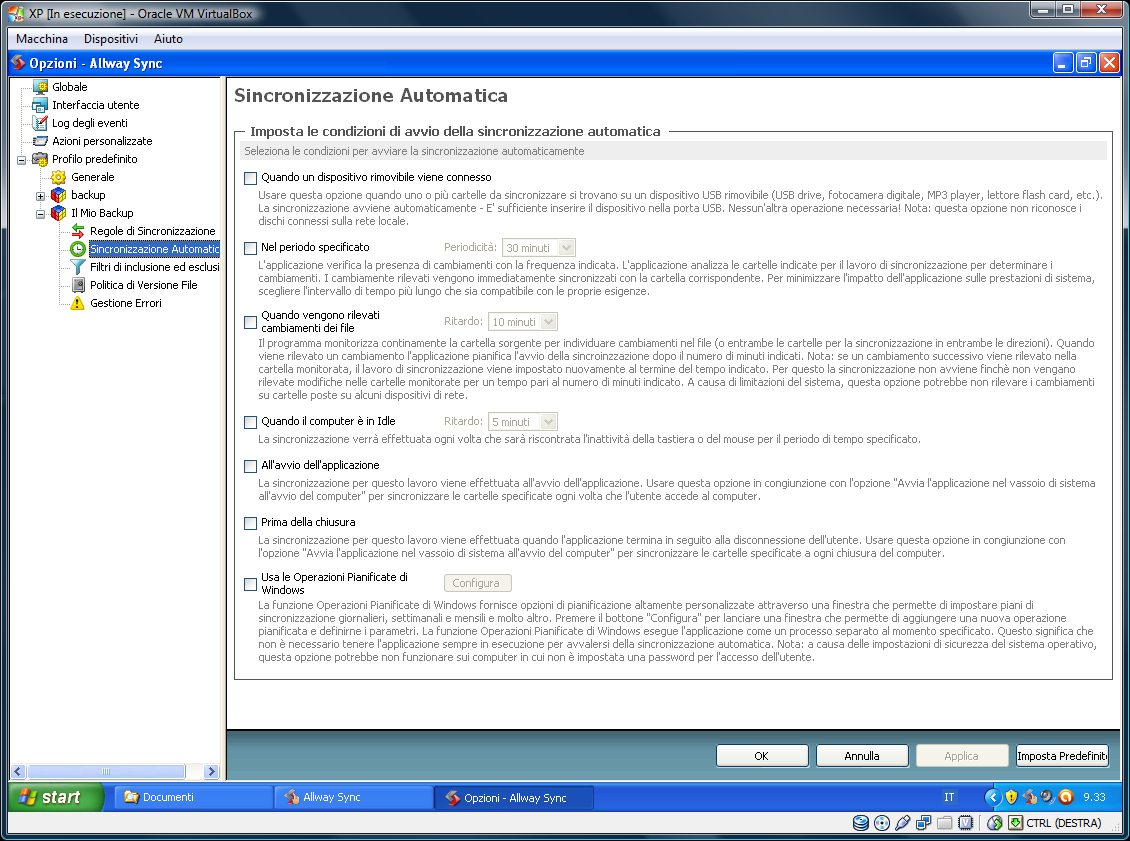This screenshot has height=841, width=1130.
Task: Click the OK button
Action: 762,756
